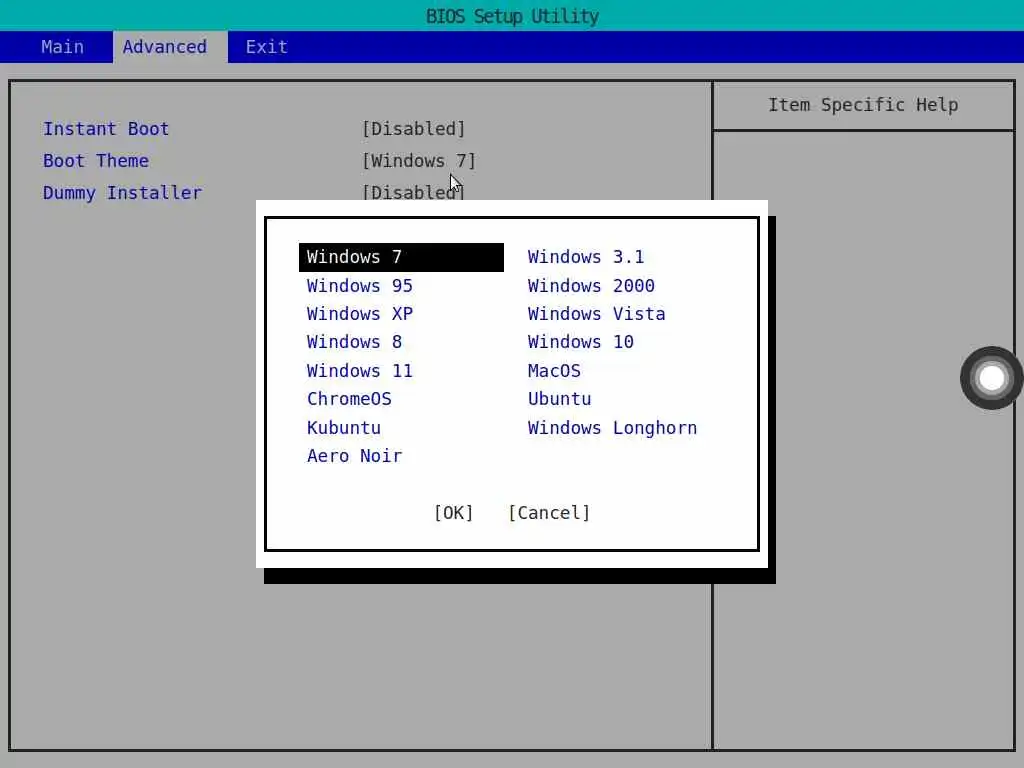Open the Main tab
This screenshot has height=768, width=1024.
62,47
